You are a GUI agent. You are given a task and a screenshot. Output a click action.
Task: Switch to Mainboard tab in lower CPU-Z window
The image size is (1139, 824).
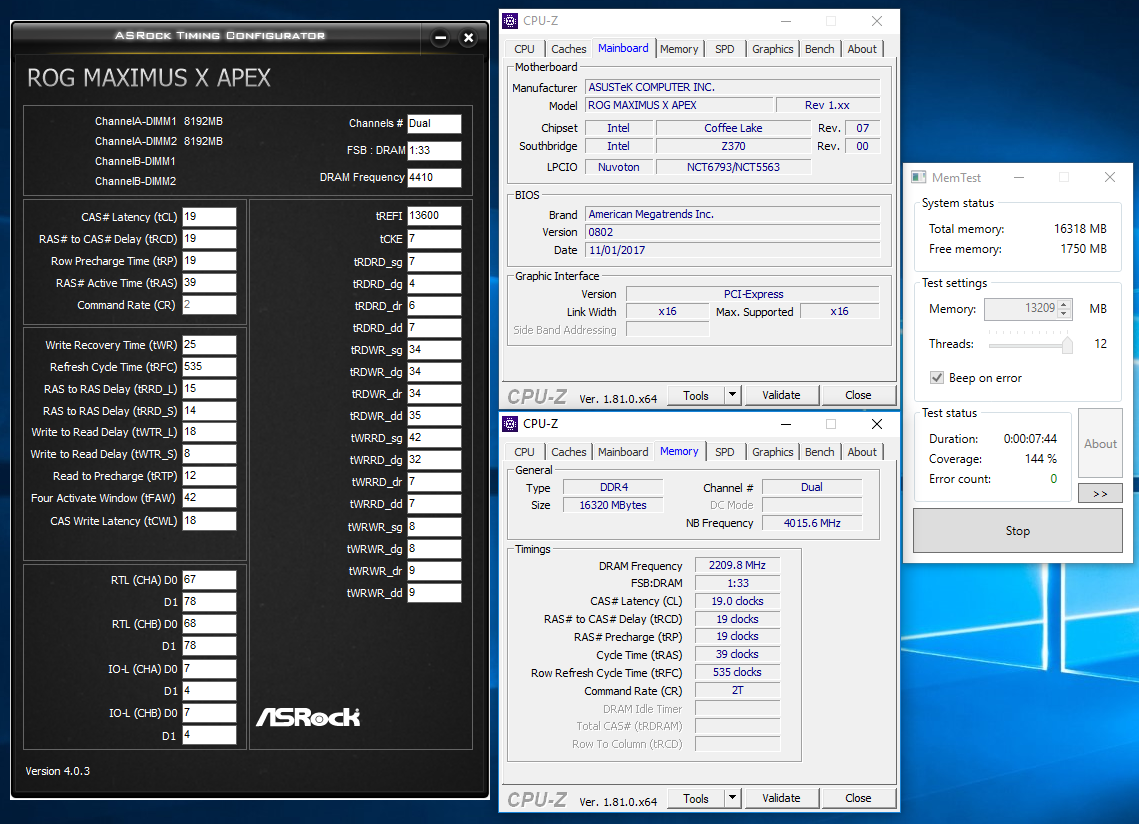coord(623,452)
